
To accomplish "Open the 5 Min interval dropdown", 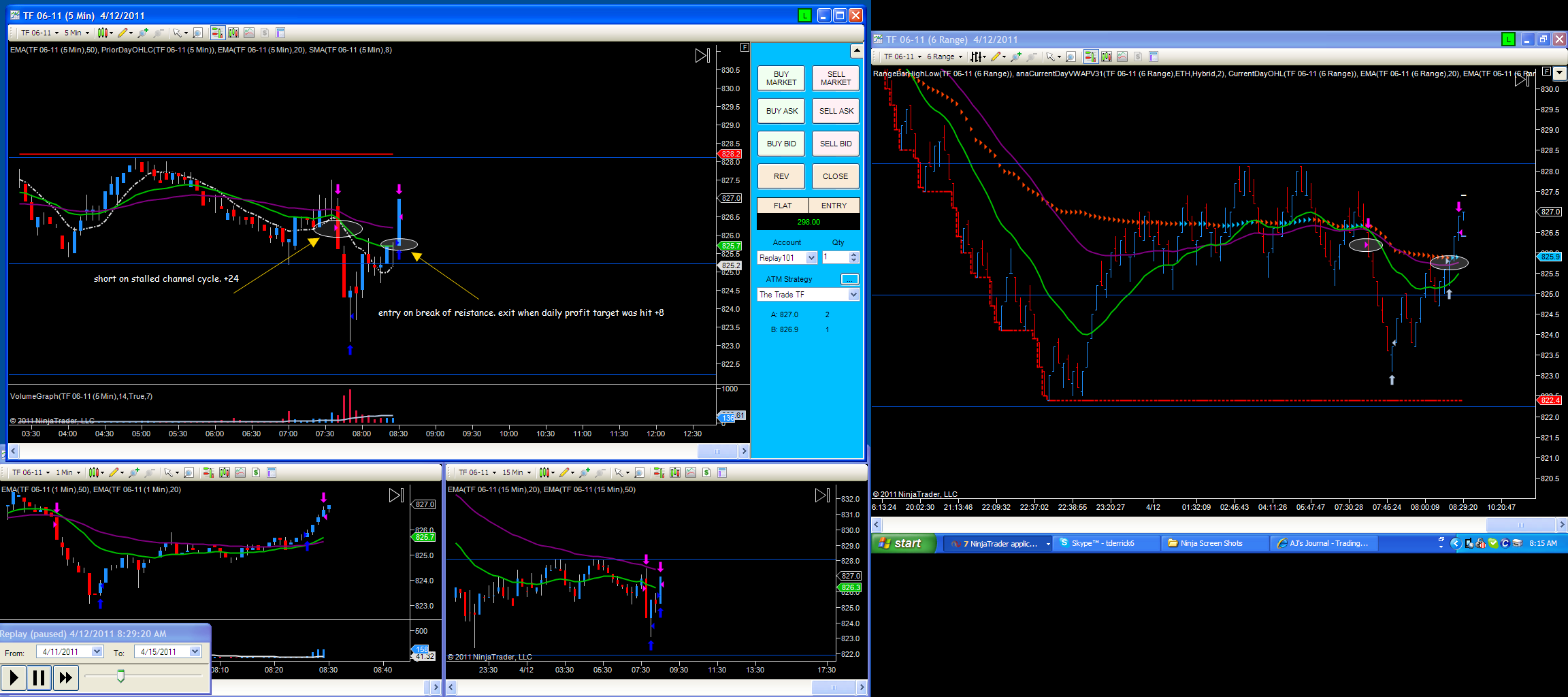I will [76, 33].
